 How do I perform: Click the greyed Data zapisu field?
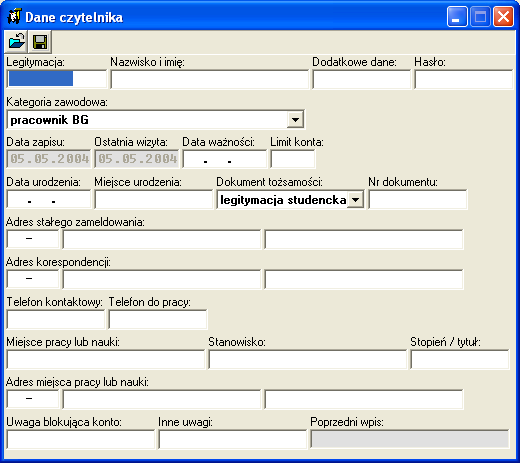coord(49,159)
